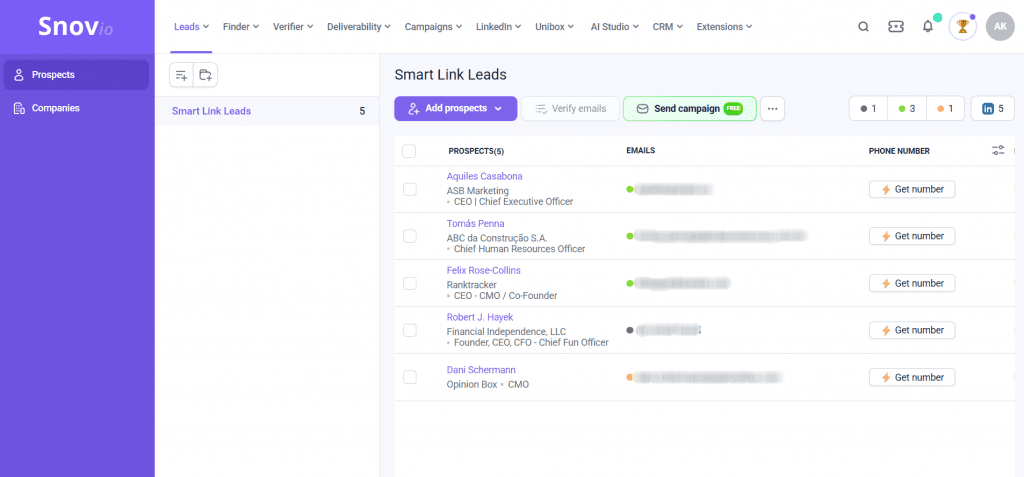The image size is (1024, 477).
Task: Filter by LinkedIn count 5
Action: pyautogui.click(x=993, y=108)
